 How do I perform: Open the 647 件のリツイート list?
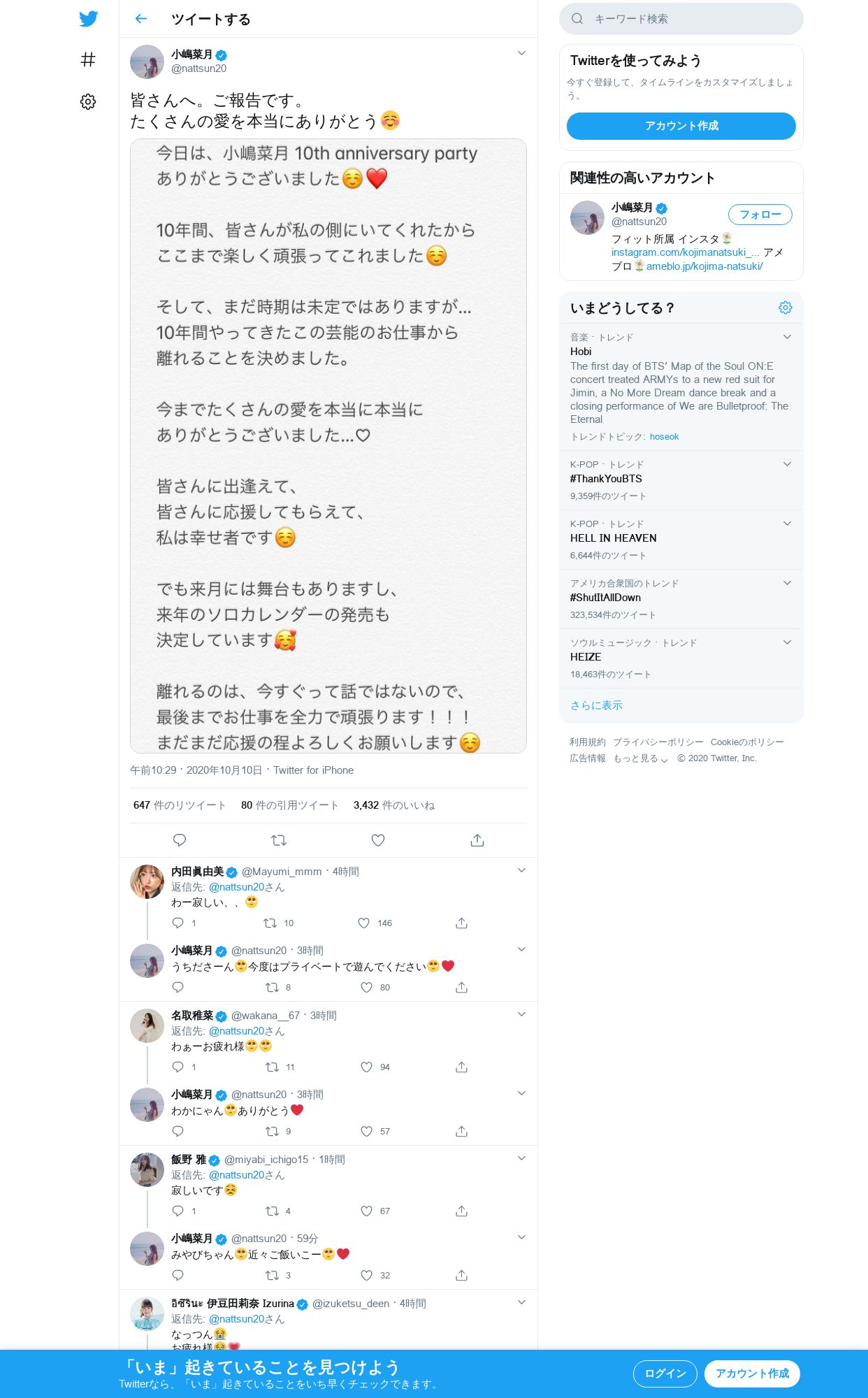[x=180, y=805]
